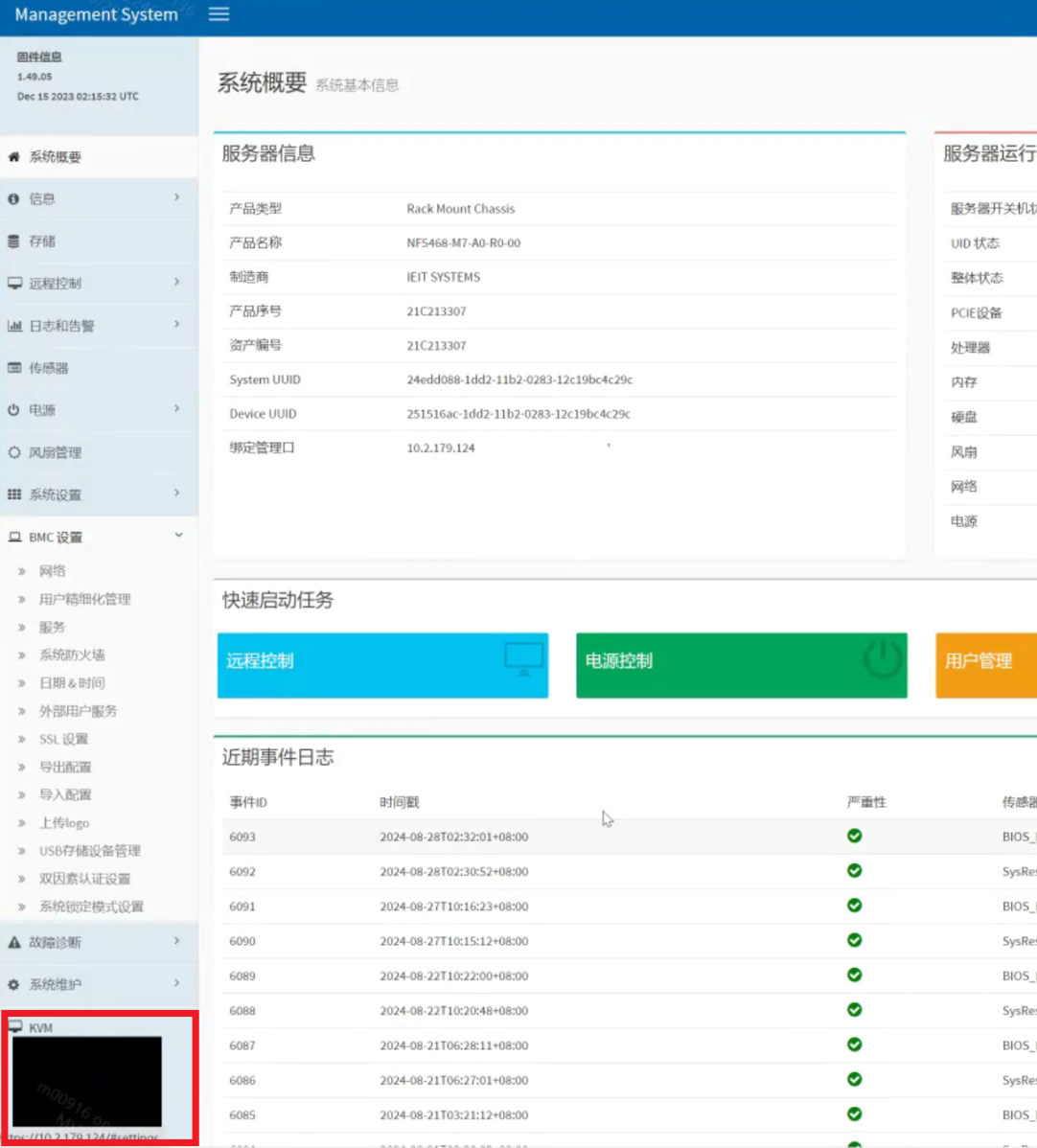1037x1148 pixels.
Task: Select the System UUID value
Action: point(520,380)
